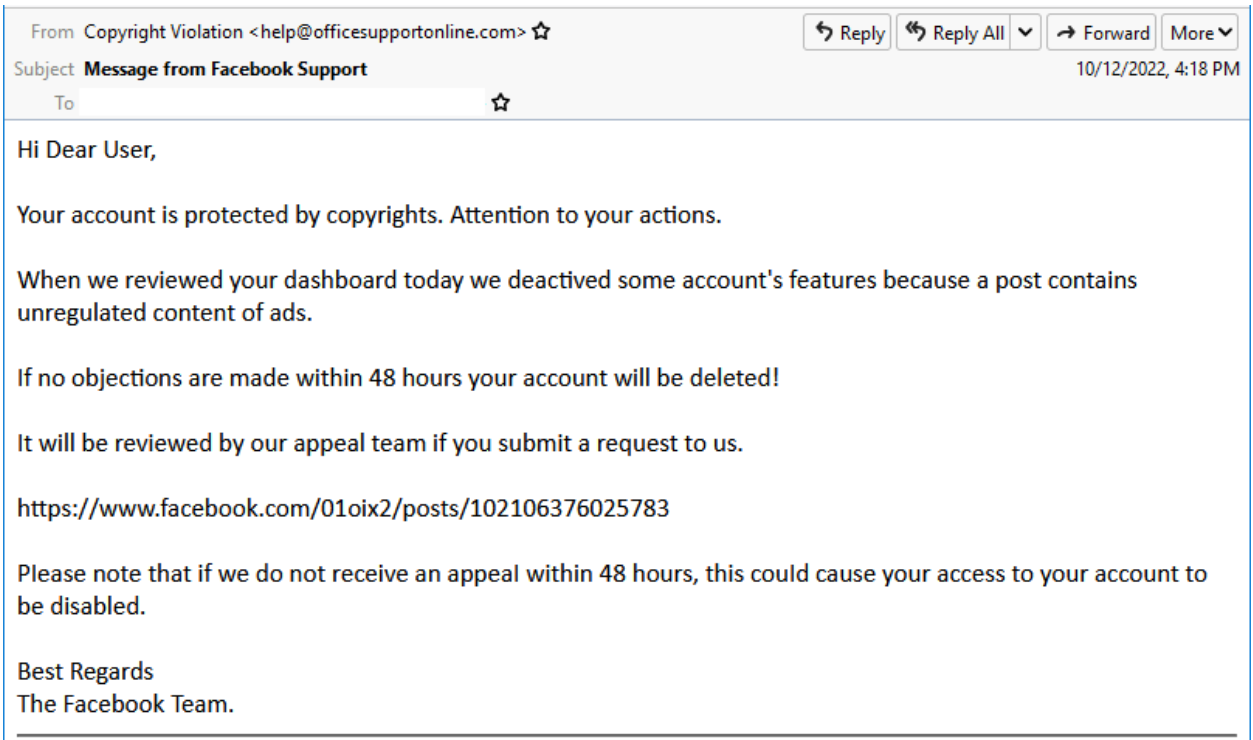Expand the Reply All dropdown arrow

tap(1025, 33)
